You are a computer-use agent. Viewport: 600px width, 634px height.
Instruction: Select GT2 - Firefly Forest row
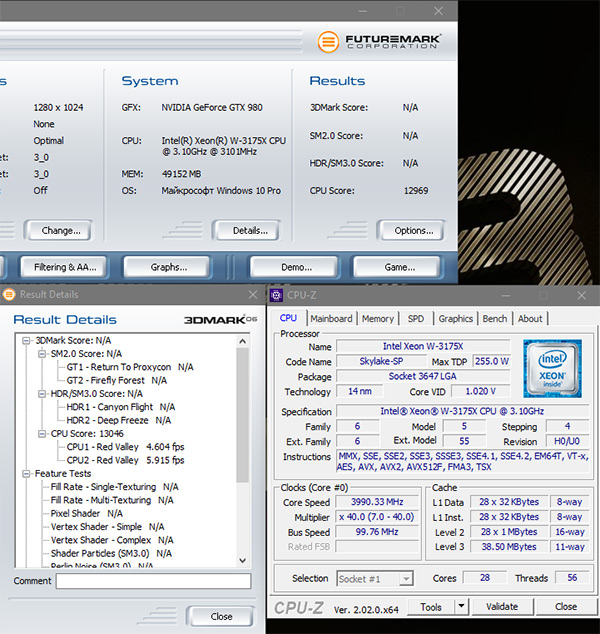tap(116, 380)
